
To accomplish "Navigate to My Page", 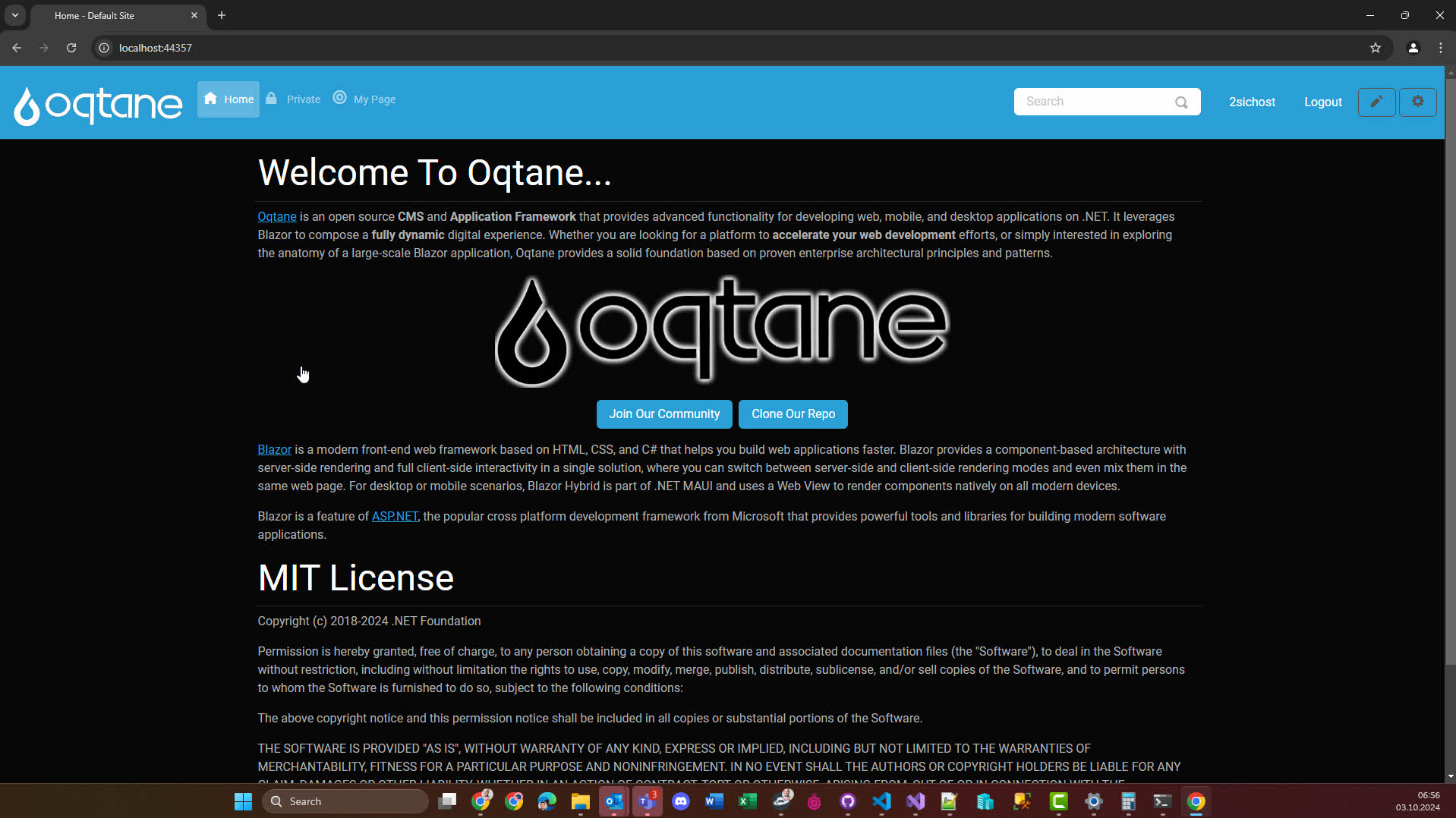I will pyautogui.click(x=365, y=99).
